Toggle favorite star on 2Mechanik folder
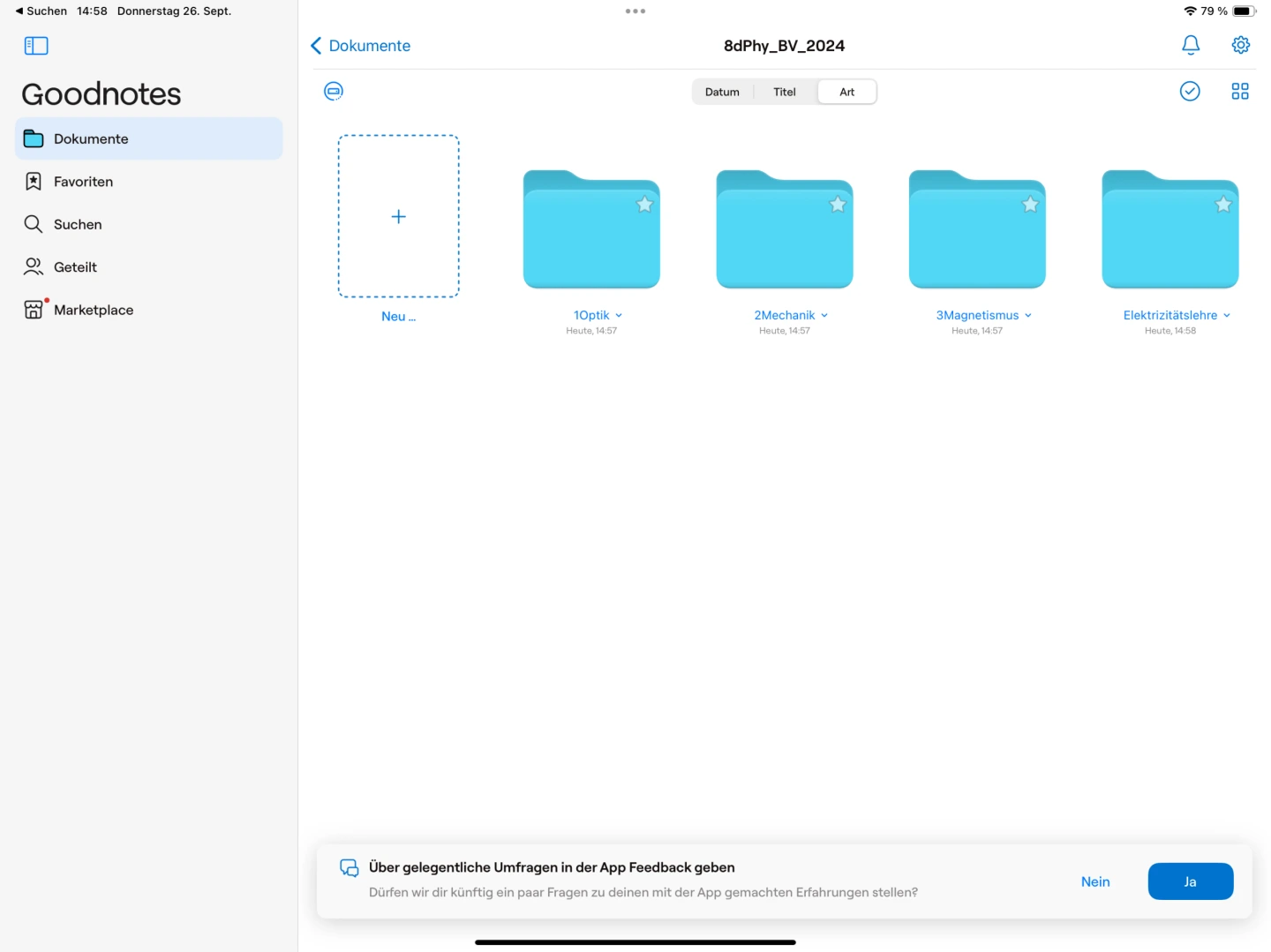 pos(837,205)
